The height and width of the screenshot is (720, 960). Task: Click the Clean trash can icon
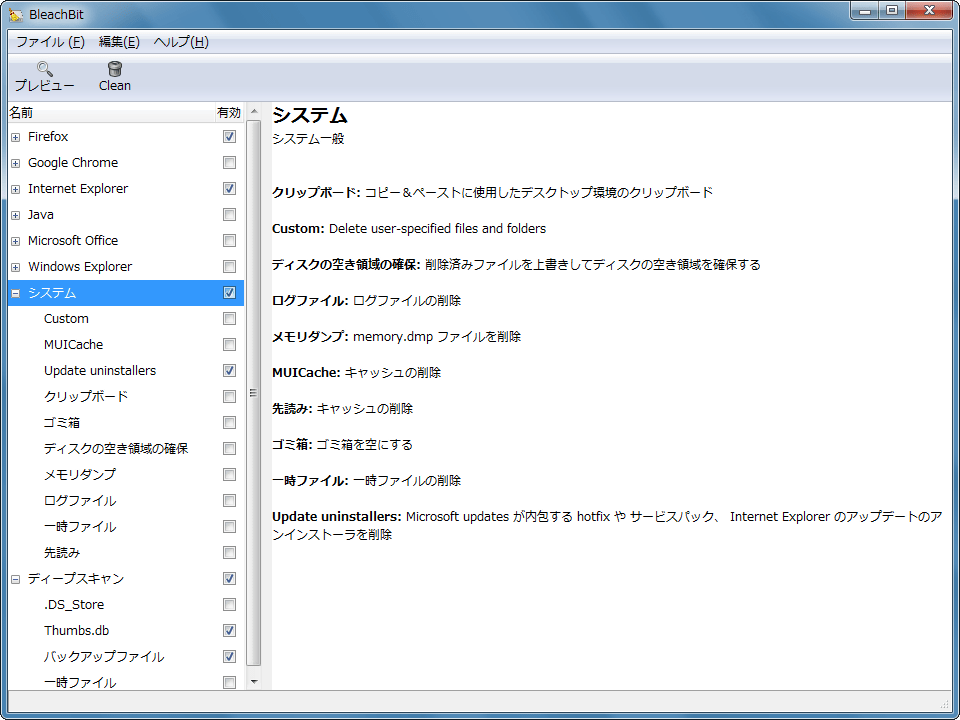click(114, 68)
